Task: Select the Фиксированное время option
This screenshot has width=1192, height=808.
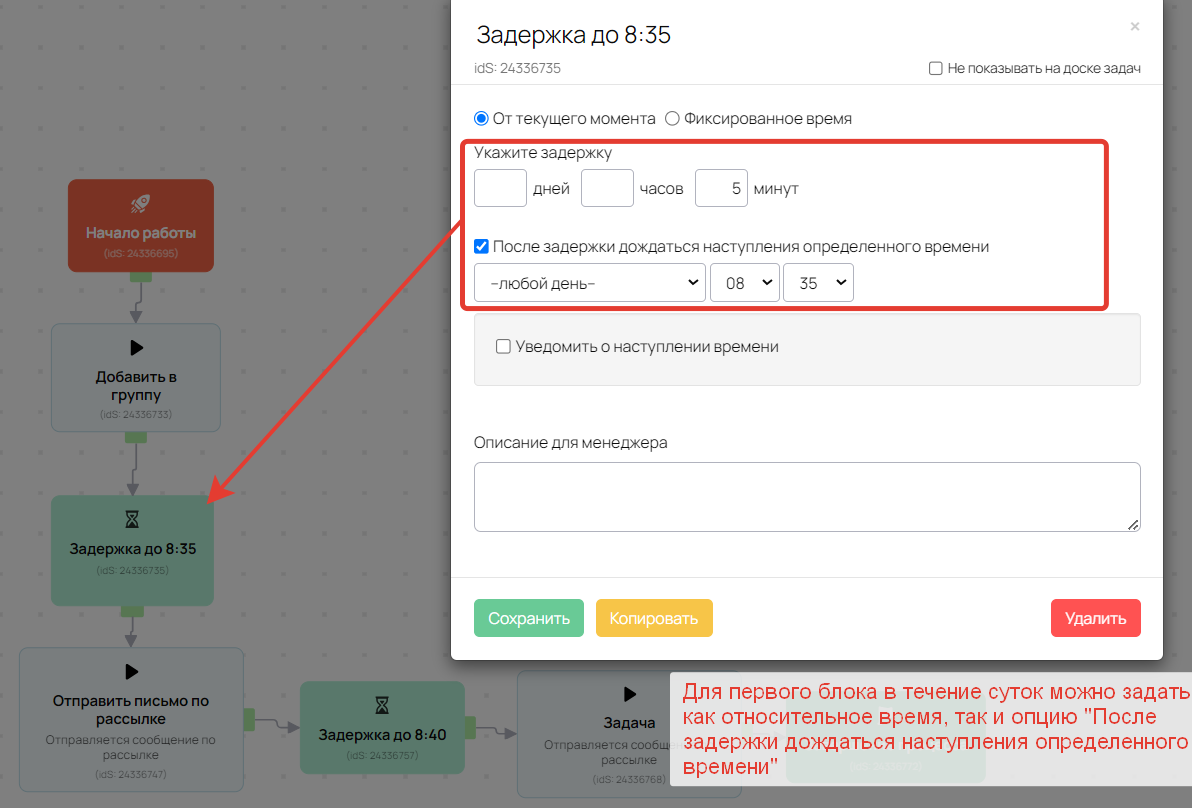Action: point(672,118)
